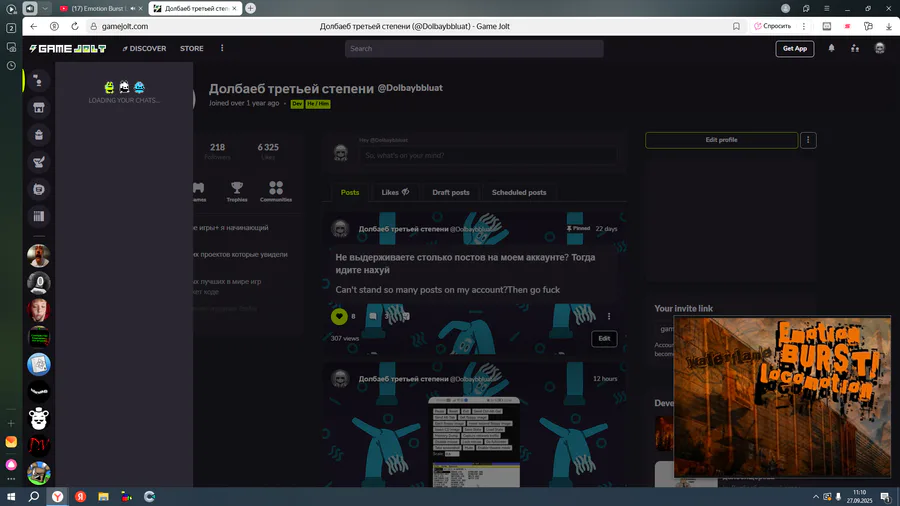Image resolution: width=900 pixels, height=506 pixels.
Task: Open the red scribble community icon in sidebar
Action: pos(38,446)
